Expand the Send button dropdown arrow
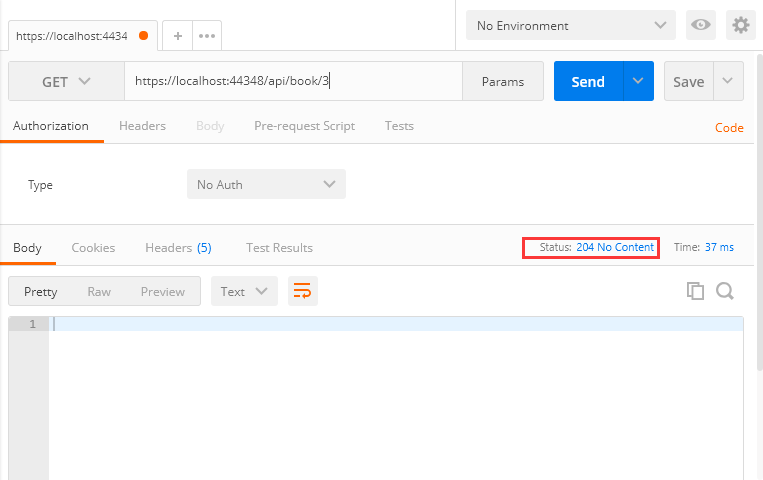Image resolution: width=763 pixels, height=480 pixels. [638, 81]
